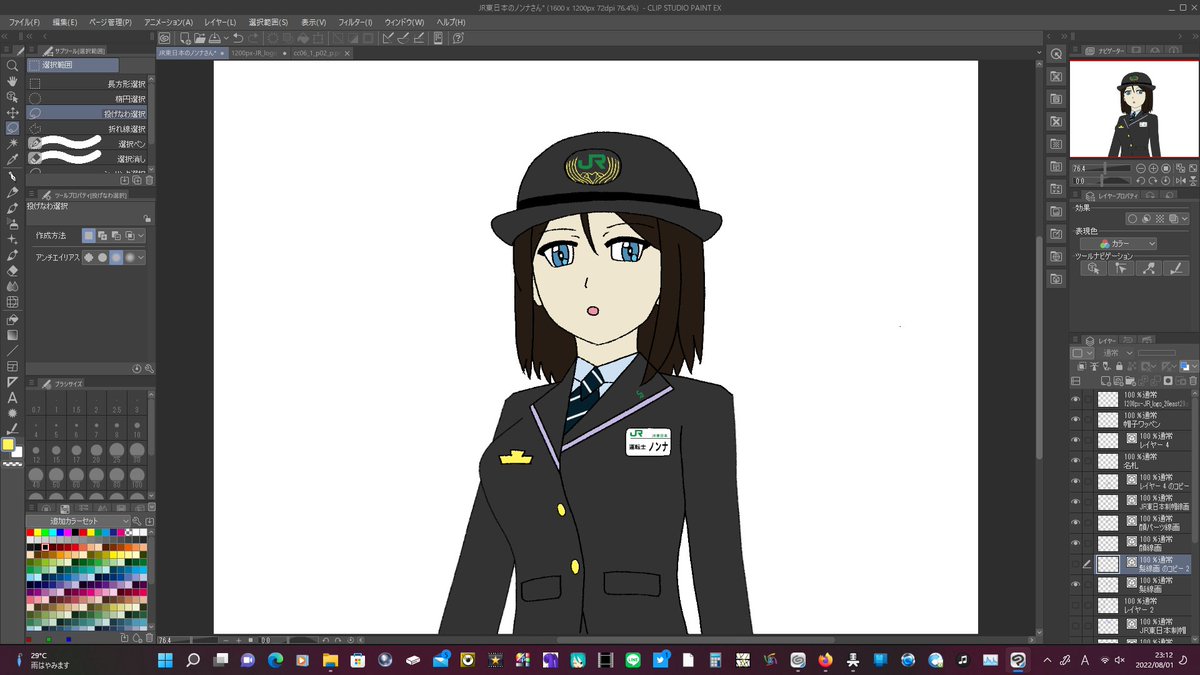Click Border effect circle in Layer Property
This screenshot has height=675, width=1200.
point(1132,218)
